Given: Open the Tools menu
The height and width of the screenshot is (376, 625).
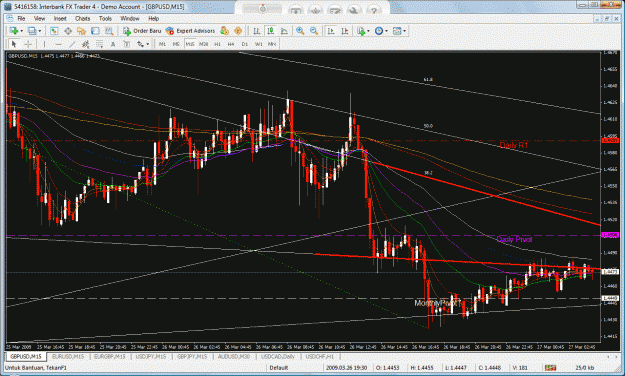Looking at the screenshot, I should tap(105, 18).
